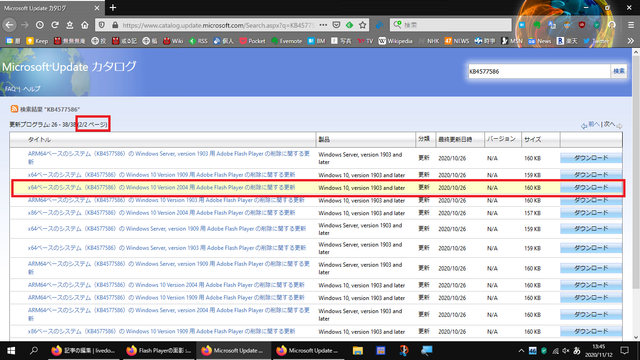The width and height of the screenshot is (640, 360).
Task: Bookmark this page with the star icon
Action: pos(362,25)
